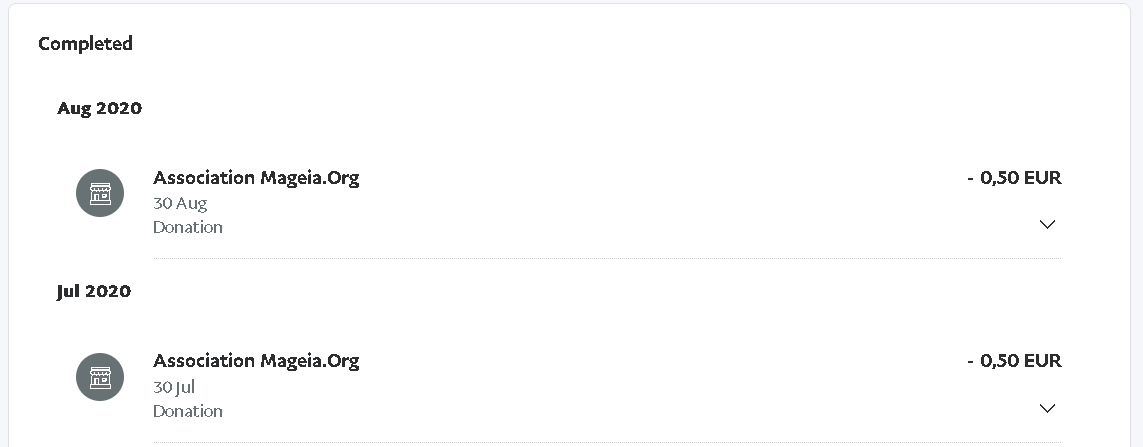Open Association Mageia.Org payment from August

tap(256, 178)
